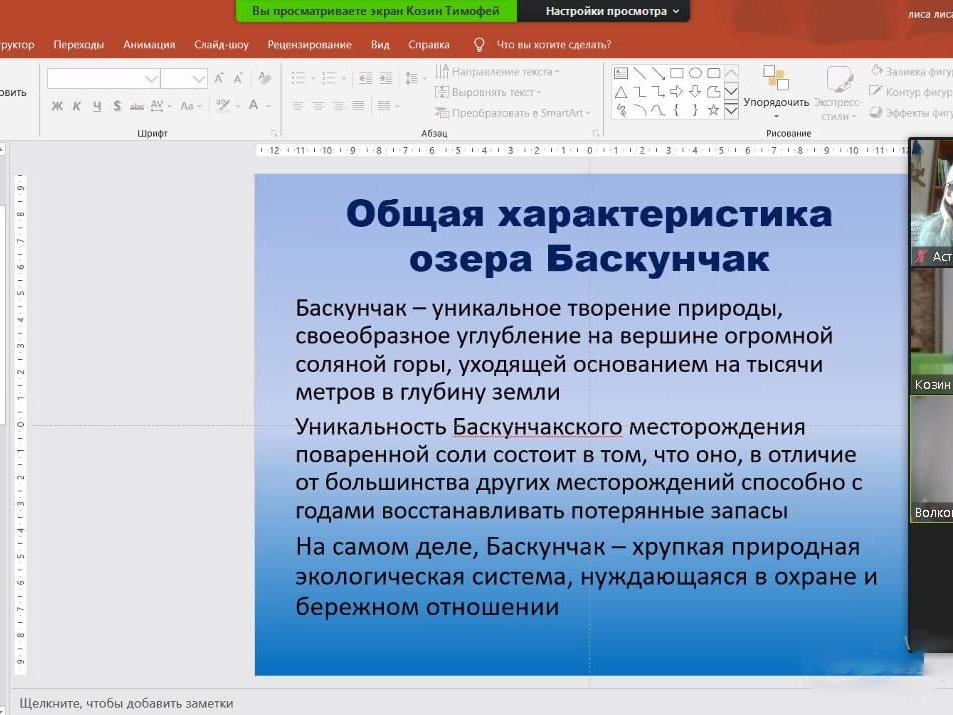This screenshot has height=715, width=953.
Task: Open the font size dropdown
Action: [198, 78]
